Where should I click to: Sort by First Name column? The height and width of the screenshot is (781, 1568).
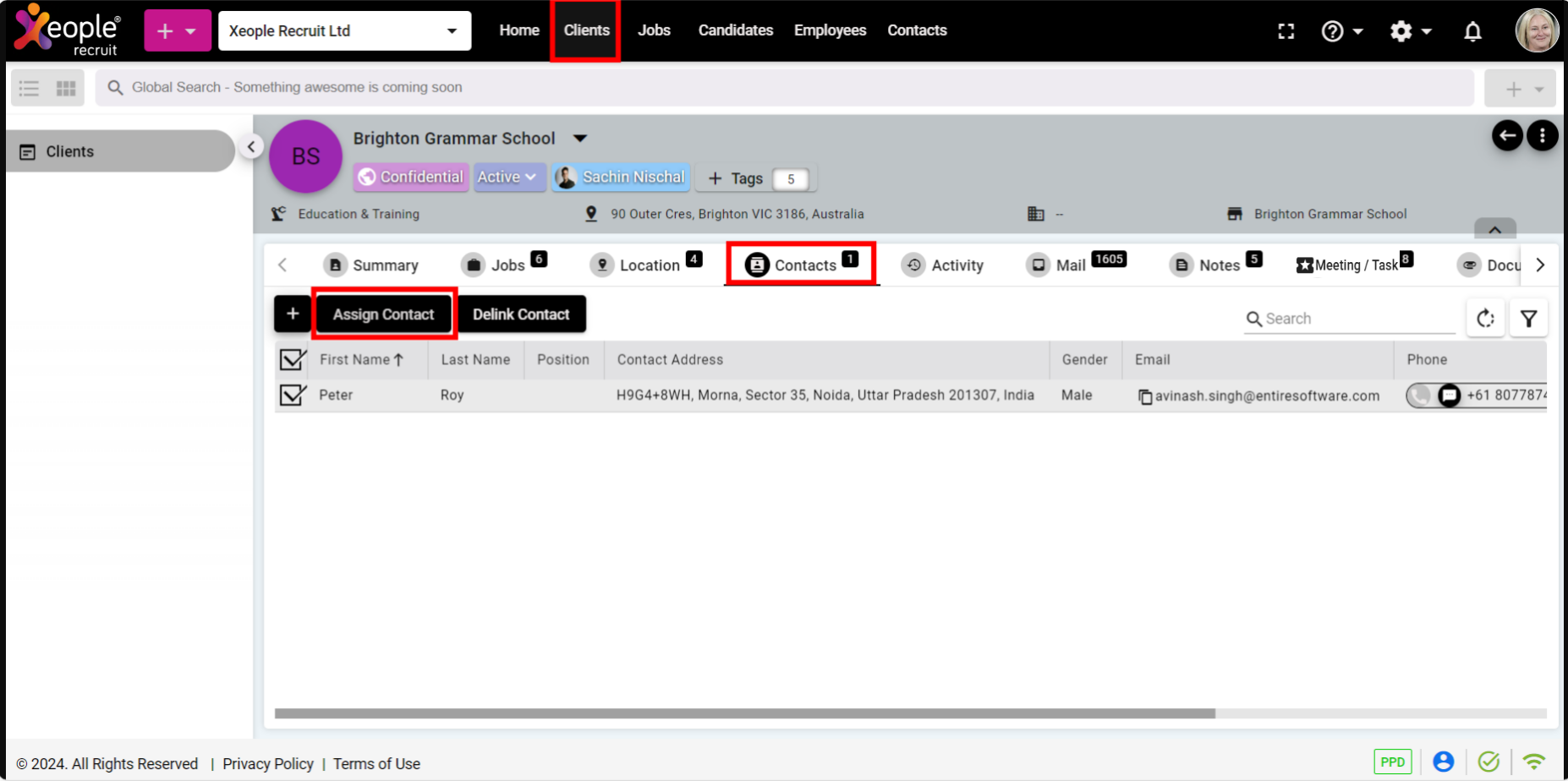point(361,359)
